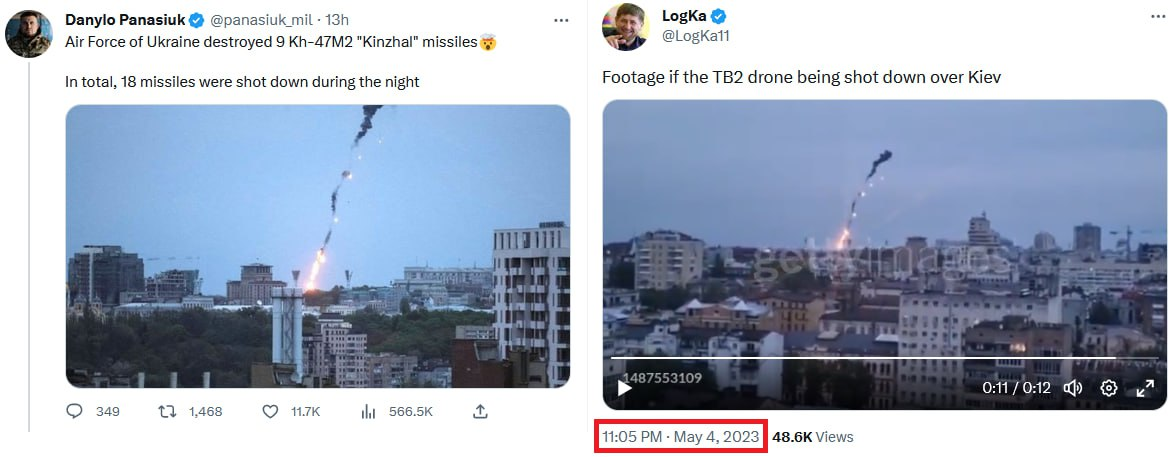This screenshot has height=457, width=1174.
Task: Click the verified badge beside LogKa
Action: (x=718, y=17)
